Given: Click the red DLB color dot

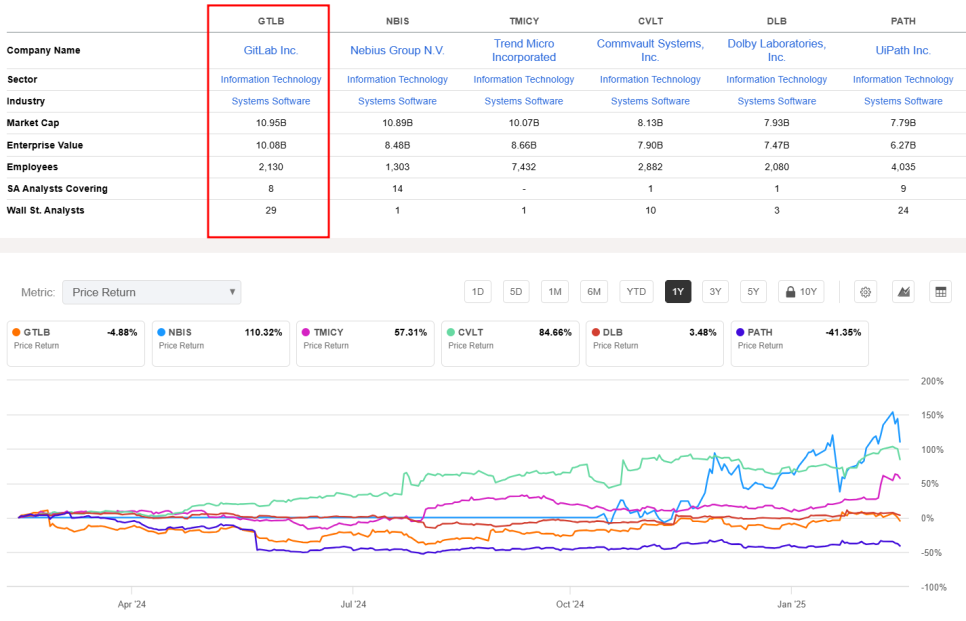Looking at the screenshot, I should (596, 332).
